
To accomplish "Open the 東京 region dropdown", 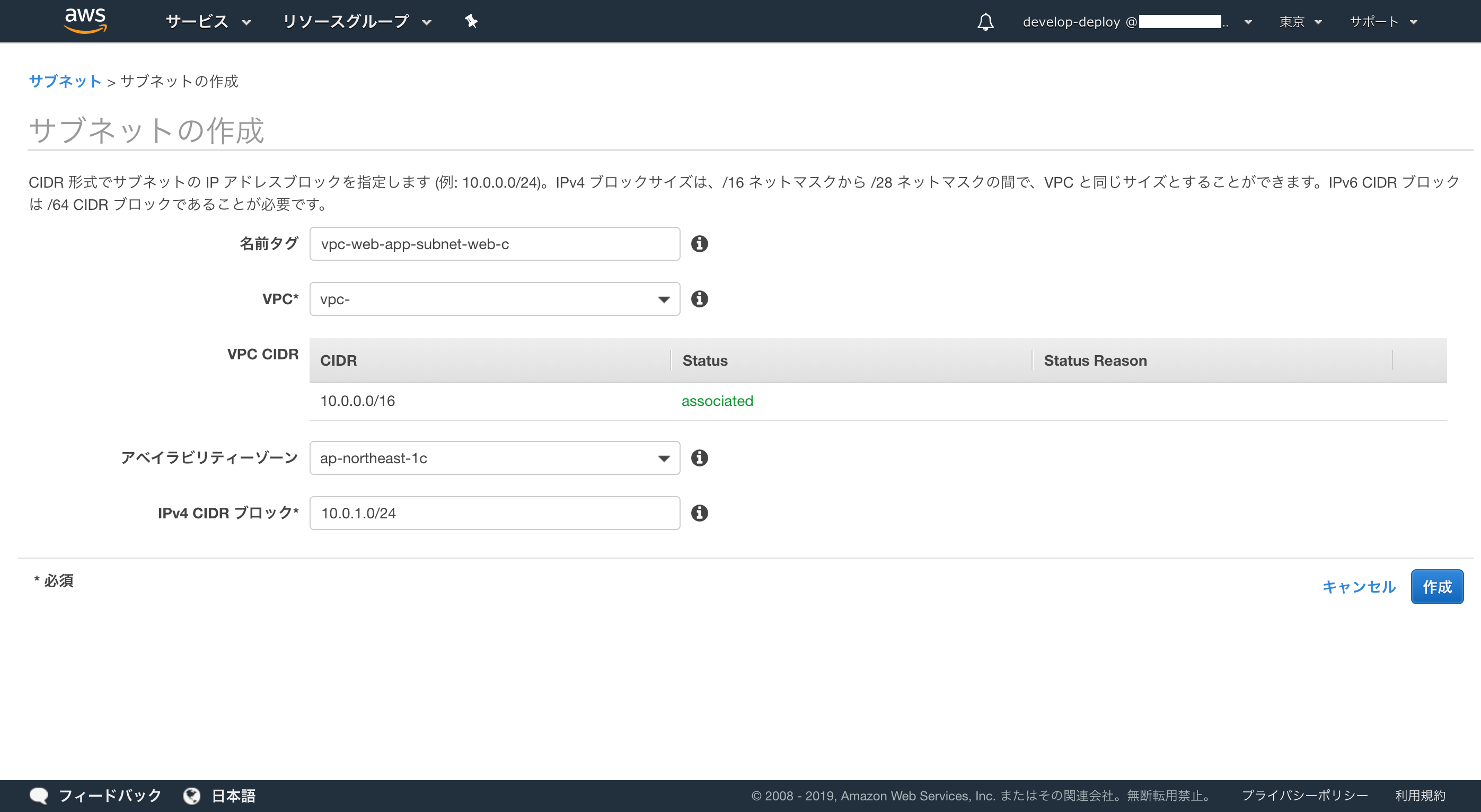I will (1300, 22).
